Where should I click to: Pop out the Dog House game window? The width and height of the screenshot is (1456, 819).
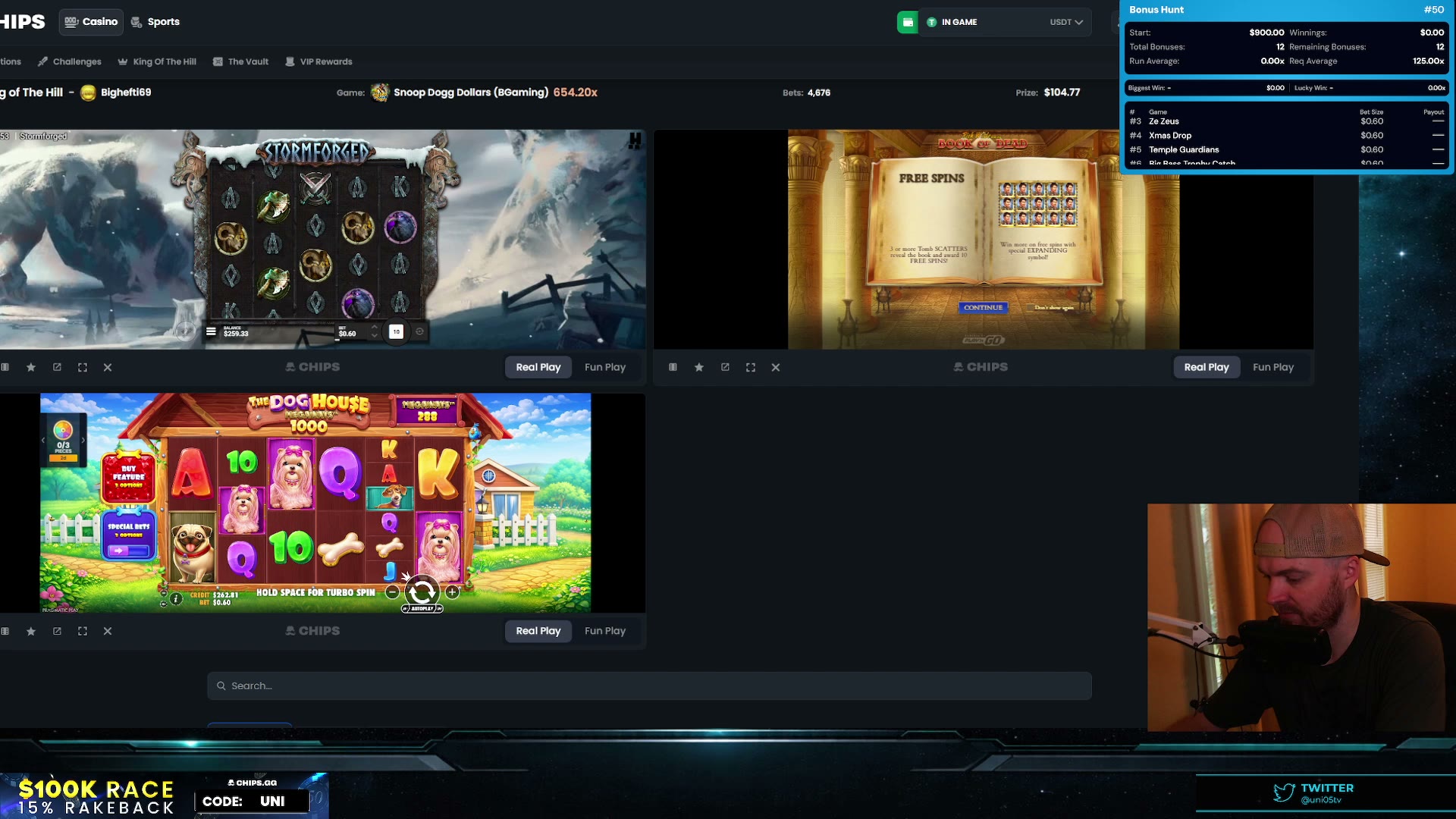57,631
